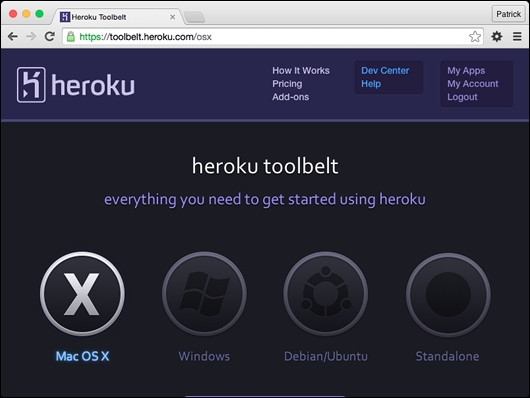Open the Help link

[x=371, y=84]
